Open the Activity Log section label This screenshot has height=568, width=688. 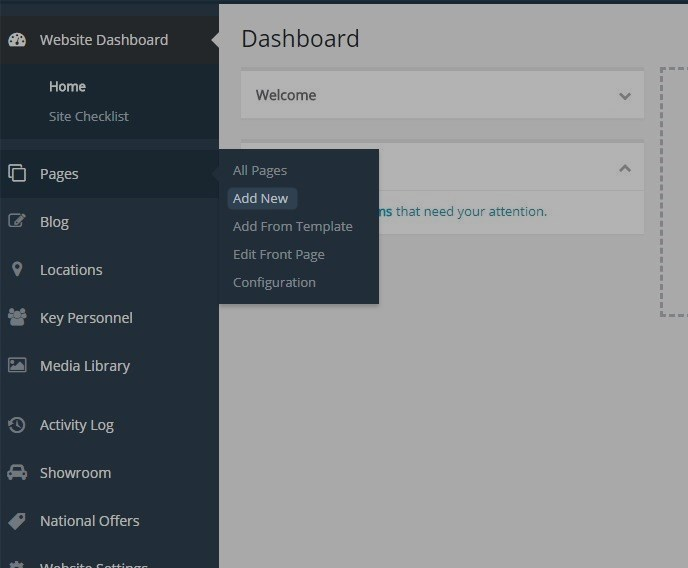77,425
